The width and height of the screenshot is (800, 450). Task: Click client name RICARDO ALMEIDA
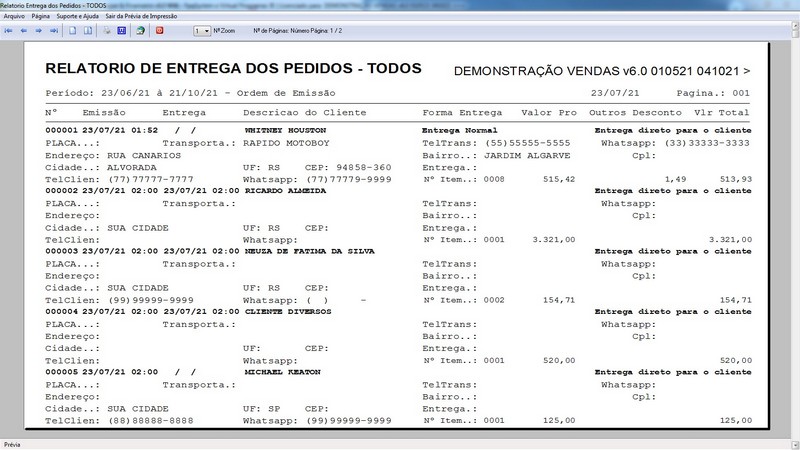point(285,191)
